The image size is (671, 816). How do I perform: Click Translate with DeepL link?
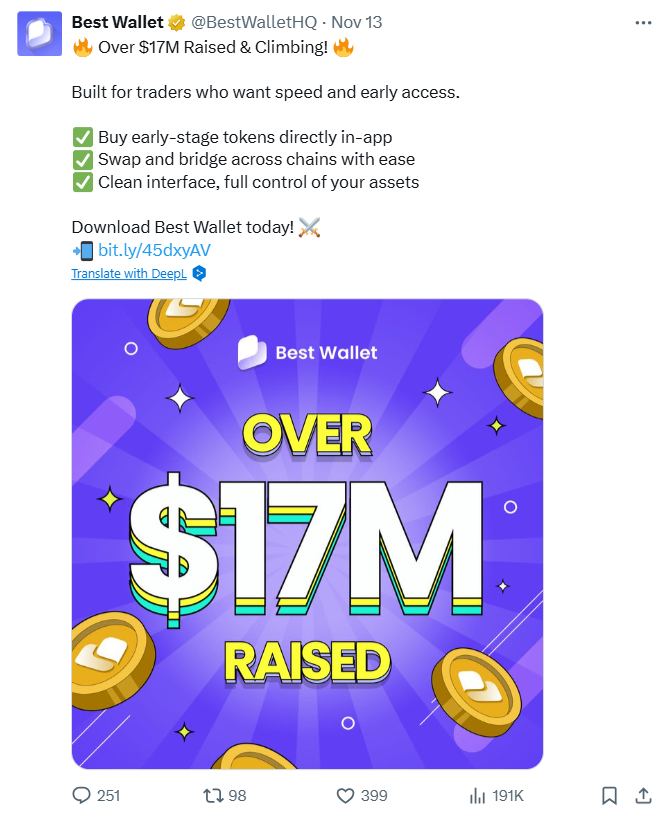(129, 273)
